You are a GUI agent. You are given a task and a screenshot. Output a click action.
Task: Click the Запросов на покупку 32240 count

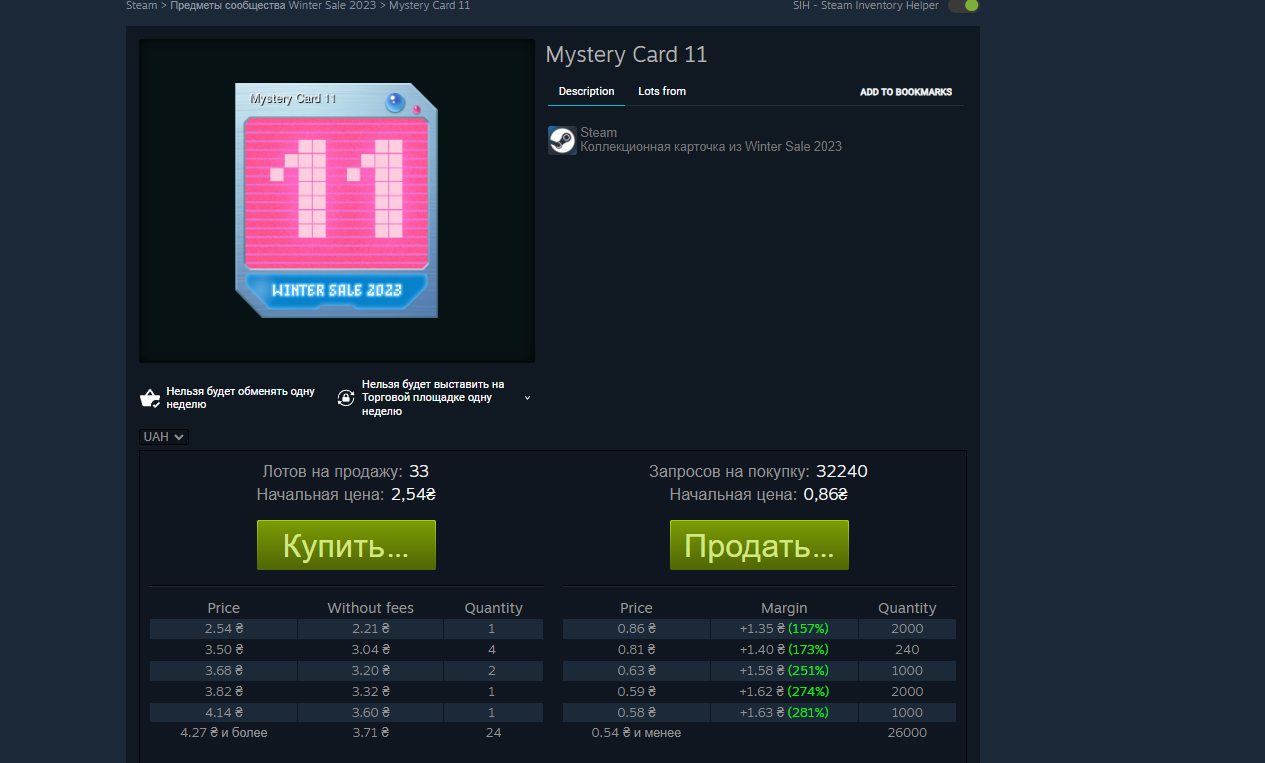842,472
